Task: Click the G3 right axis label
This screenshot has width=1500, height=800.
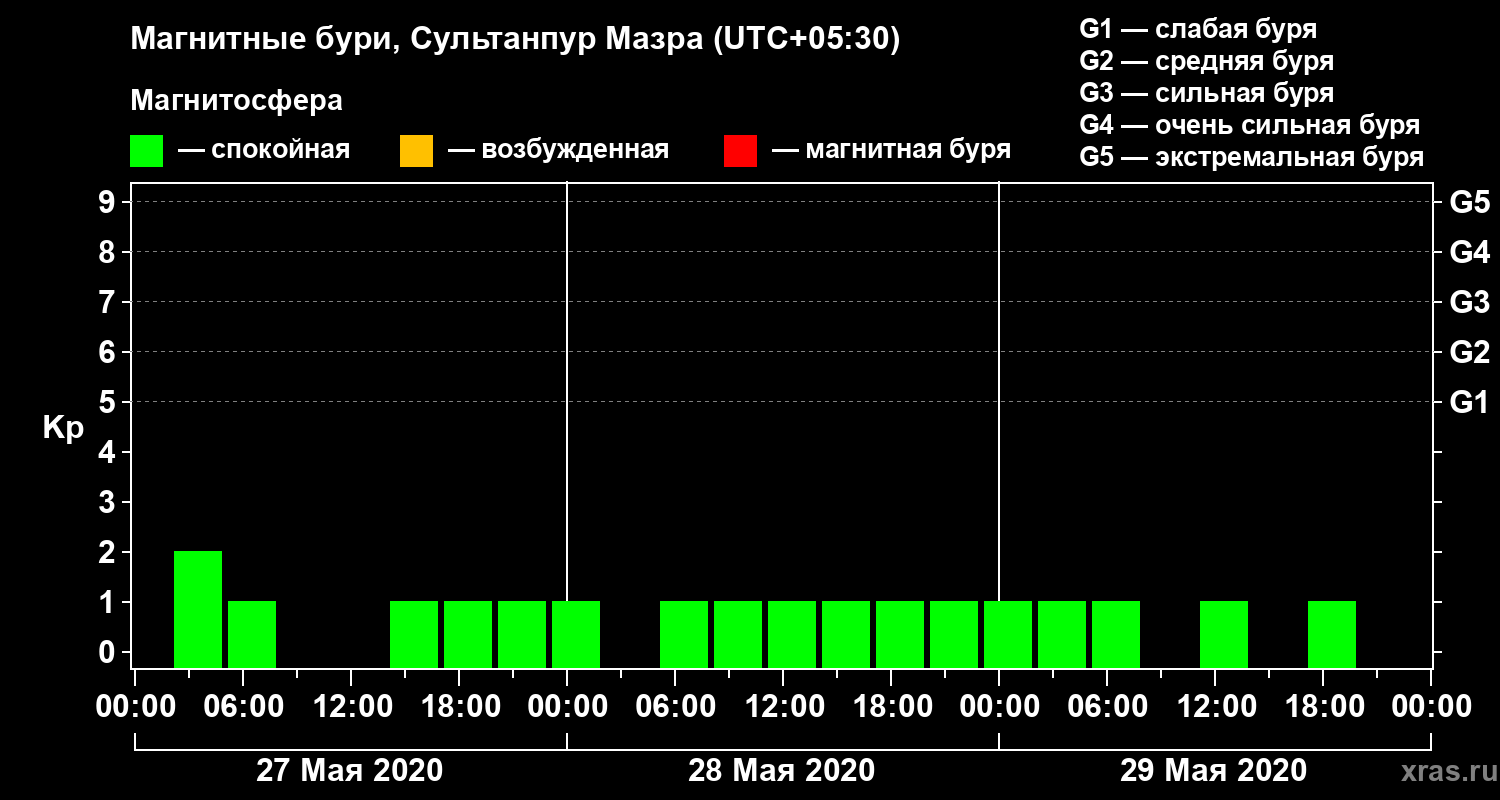Action: tap(1470, 302)
